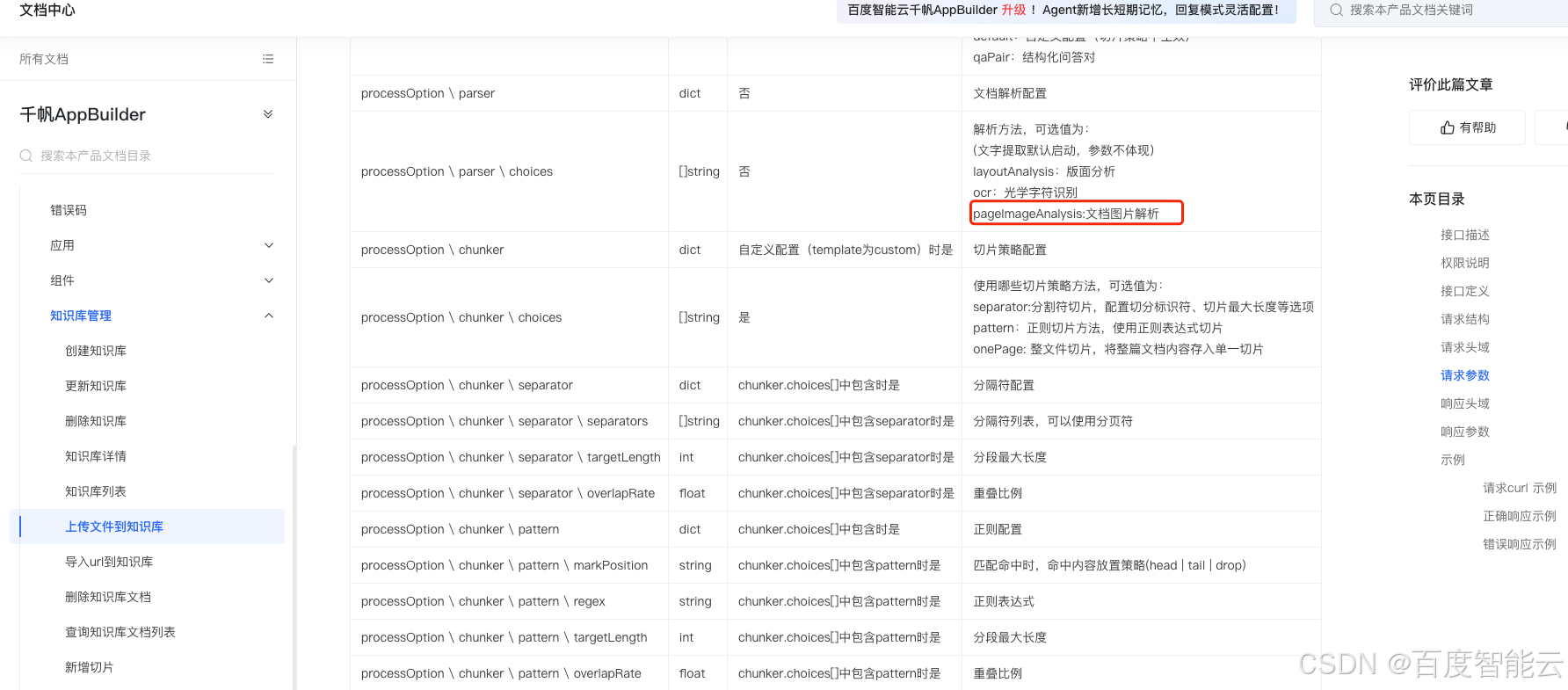Open the 新增切片 page
The height and width of the screenshot is (690, 1568).
click(90, 667)
